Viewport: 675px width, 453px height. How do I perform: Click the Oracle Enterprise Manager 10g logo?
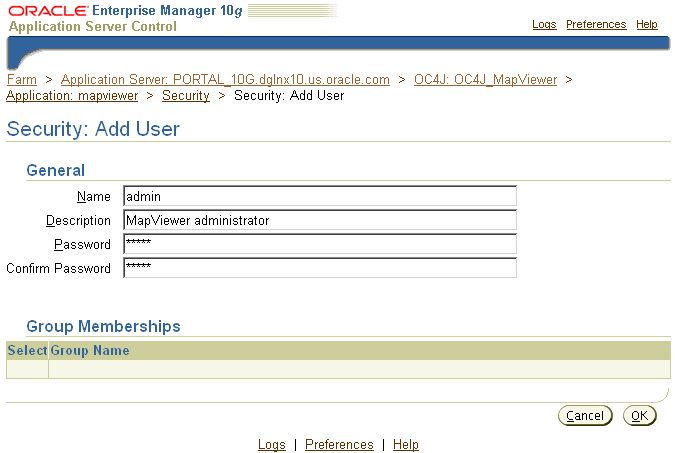[x=125, y=11]
